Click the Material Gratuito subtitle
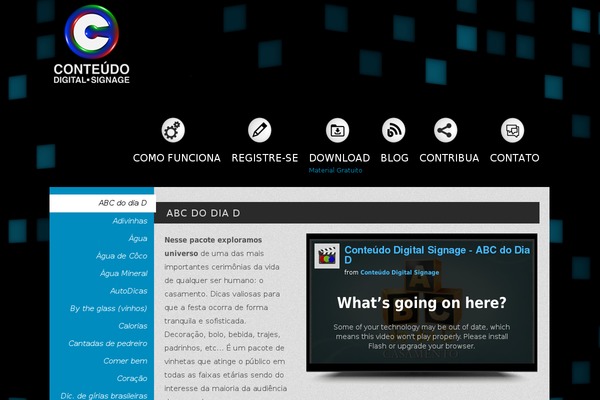The image size is (600, 400). pyautogui.click(x=335, y=170)
